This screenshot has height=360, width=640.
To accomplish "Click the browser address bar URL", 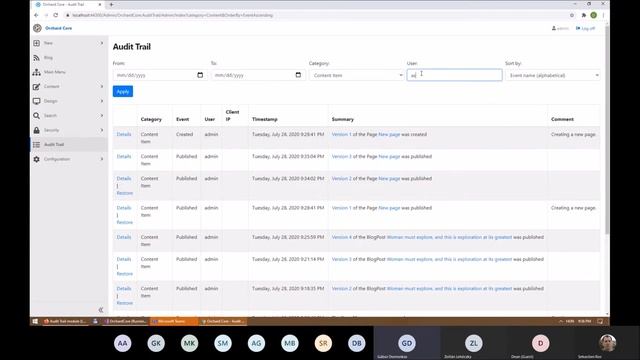I will (x=173, y=15).
